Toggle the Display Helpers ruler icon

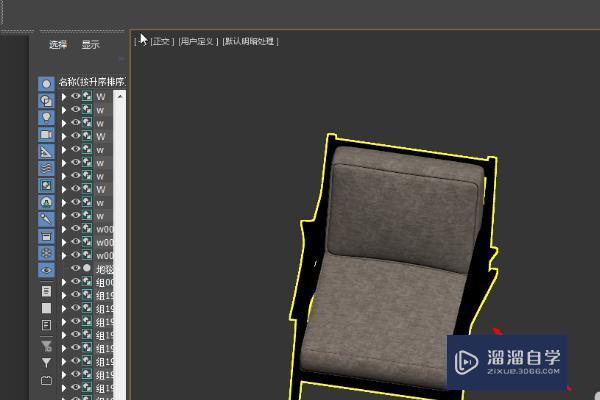(x=46, y=152)
